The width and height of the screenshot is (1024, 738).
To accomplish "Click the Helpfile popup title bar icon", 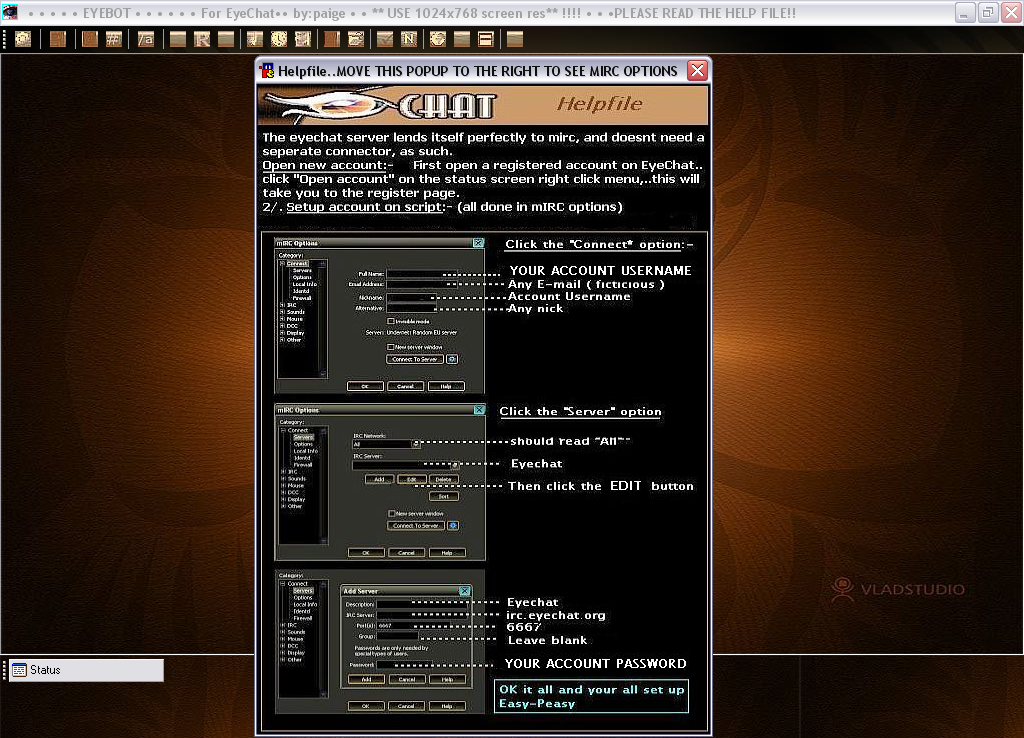I will click(x=266, y=71).
